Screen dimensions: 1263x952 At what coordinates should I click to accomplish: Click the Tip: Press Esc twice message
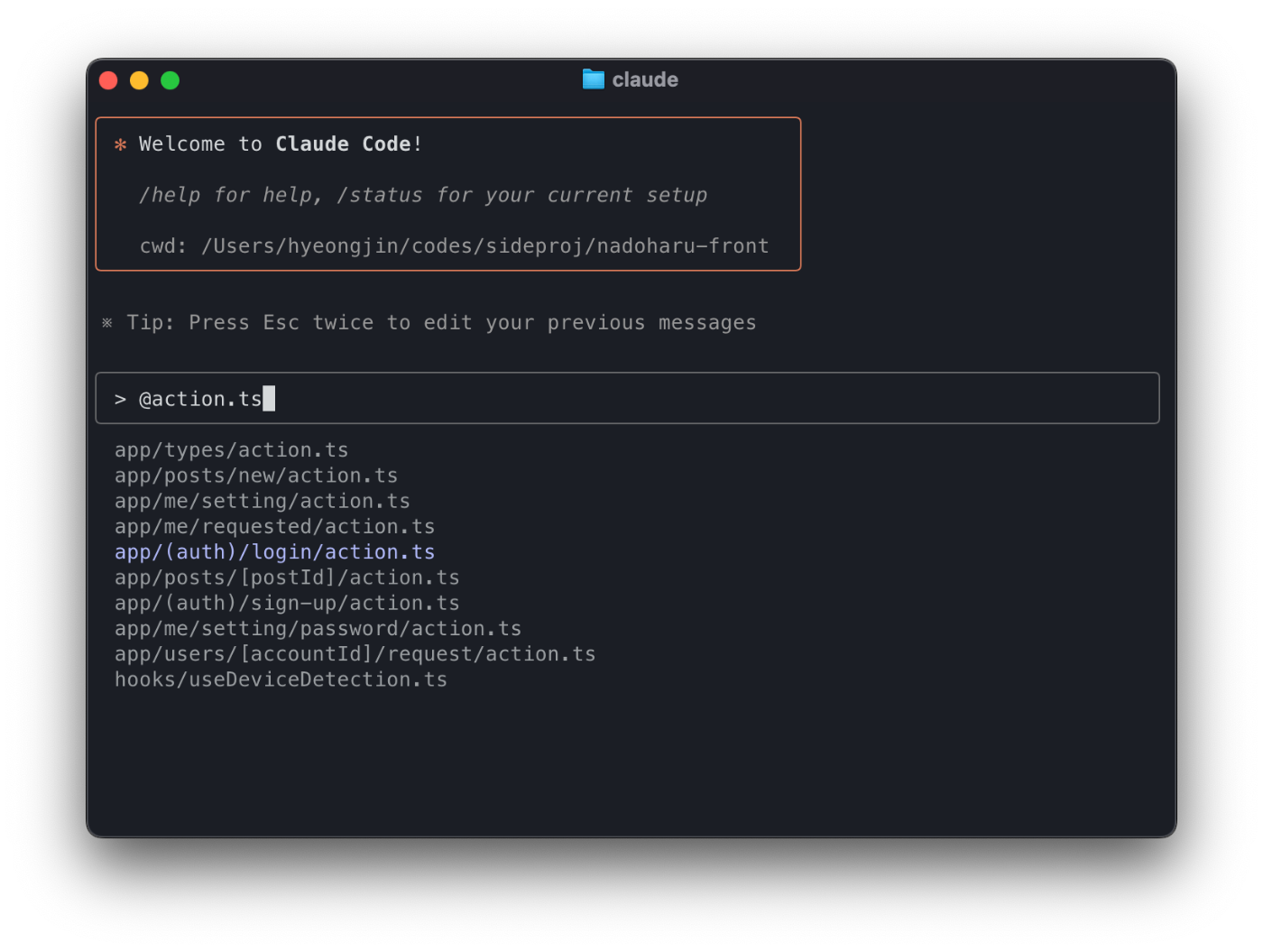(x=441, y=323)
